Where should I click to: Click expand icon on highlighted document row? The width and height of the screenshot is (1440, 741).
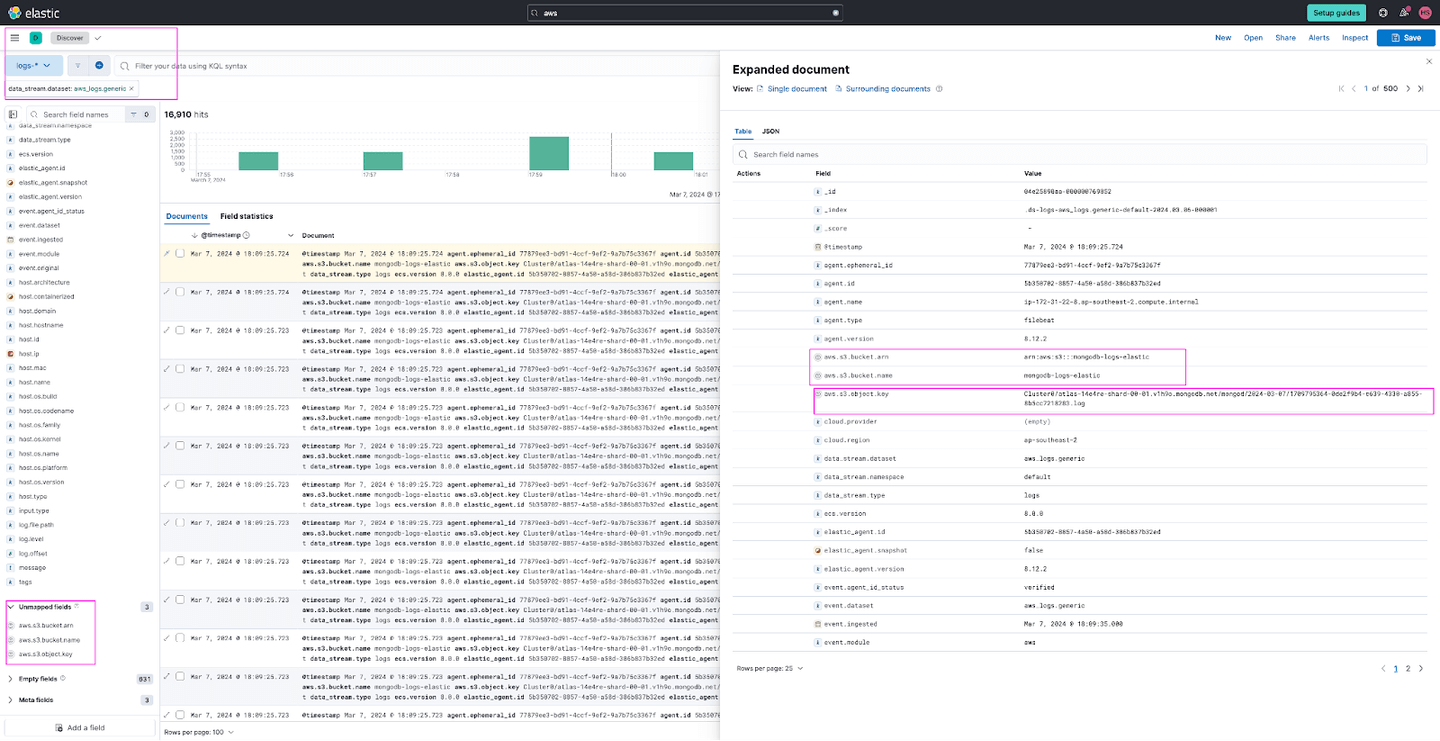pos(167,253)
